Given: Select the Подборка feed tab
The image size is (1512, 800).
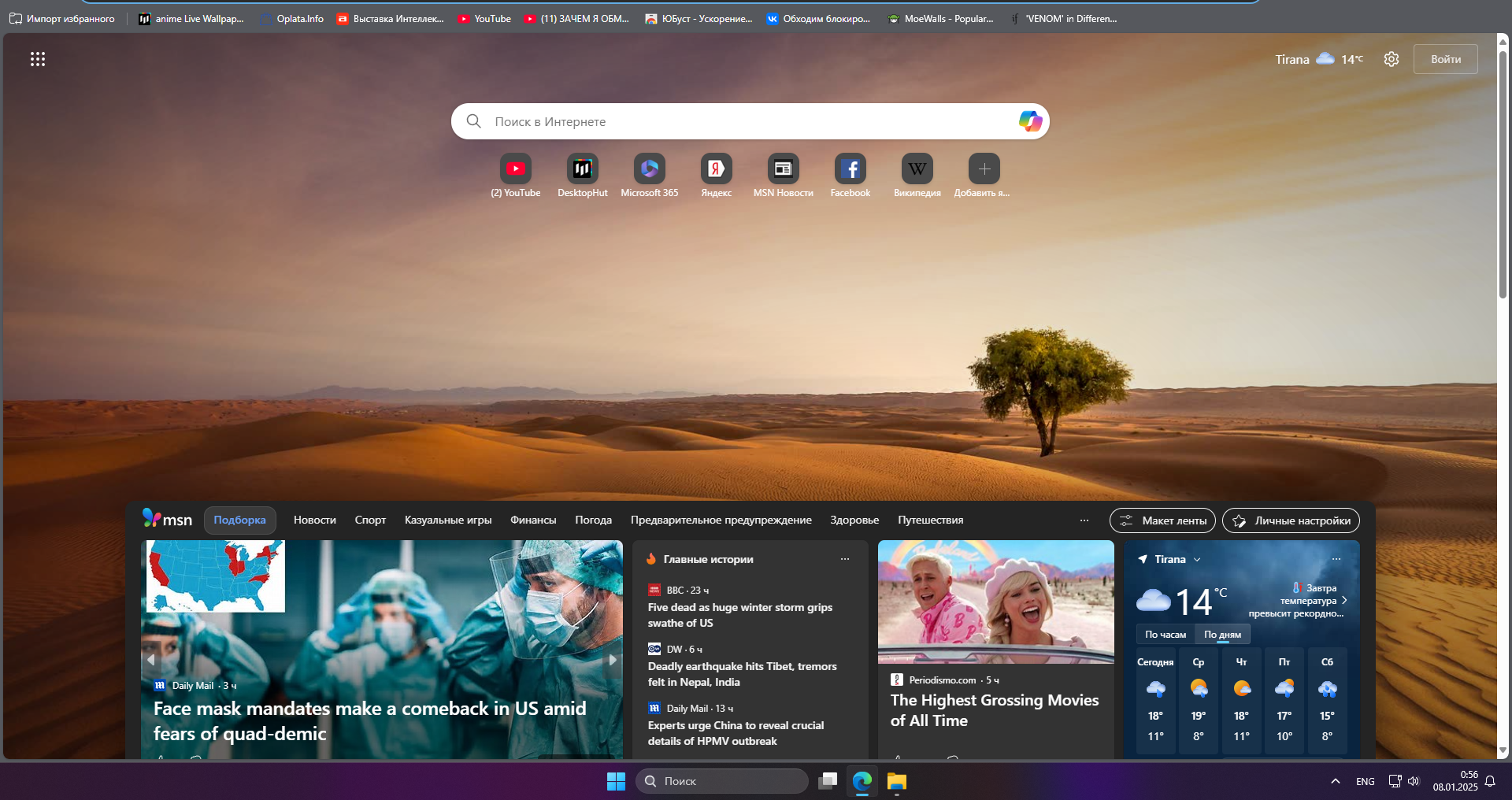Looking at the screenshot, I should click(x=240, y=520).
